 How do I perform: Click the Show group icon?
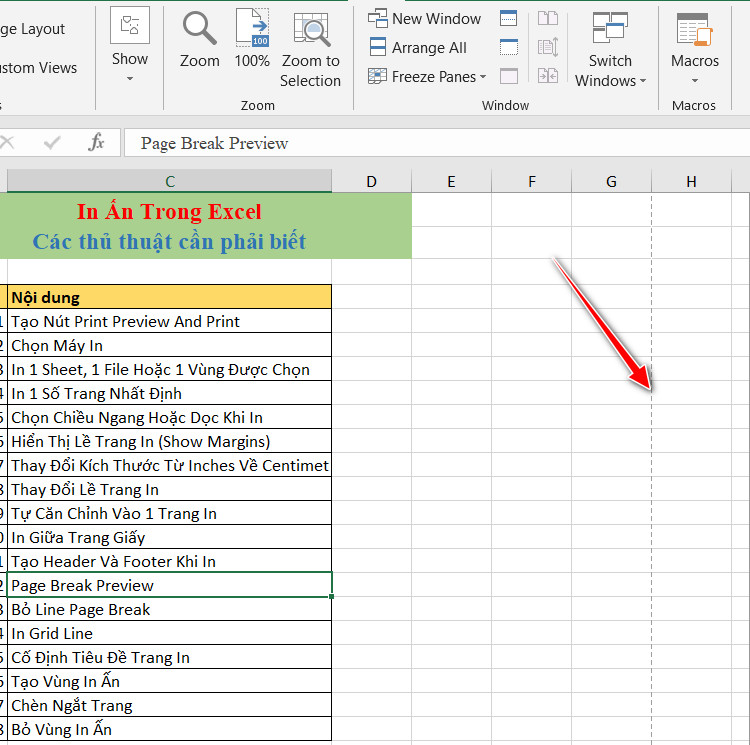click(130, 25)
